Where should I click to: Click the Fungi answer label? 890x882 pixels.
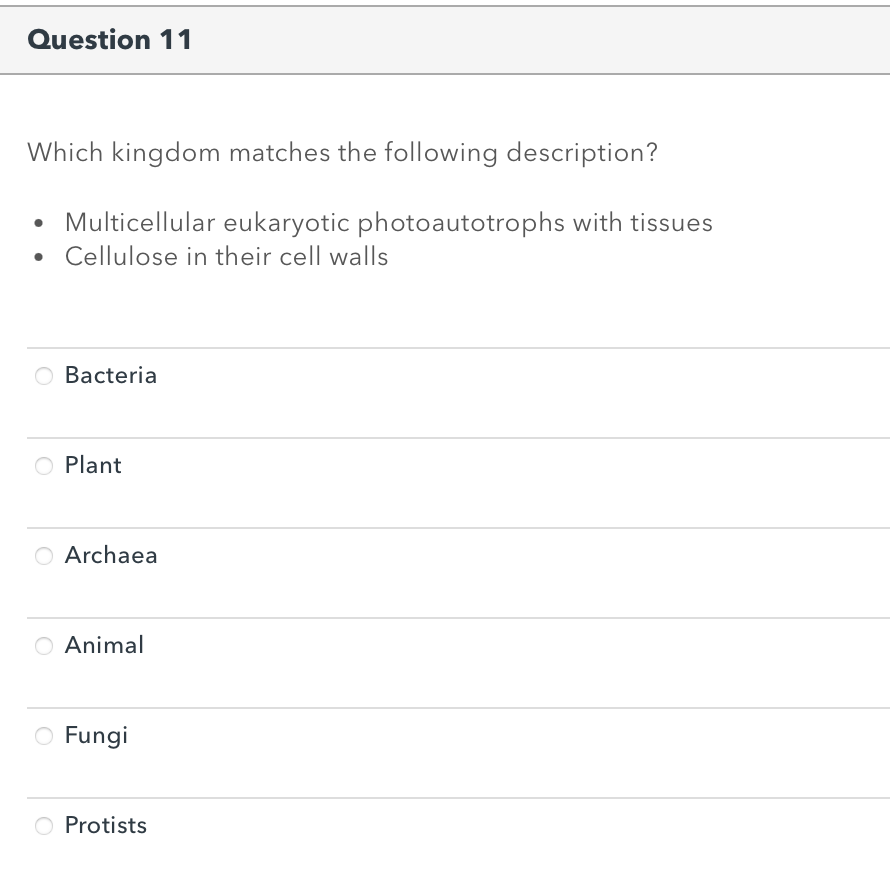point(96,736)
